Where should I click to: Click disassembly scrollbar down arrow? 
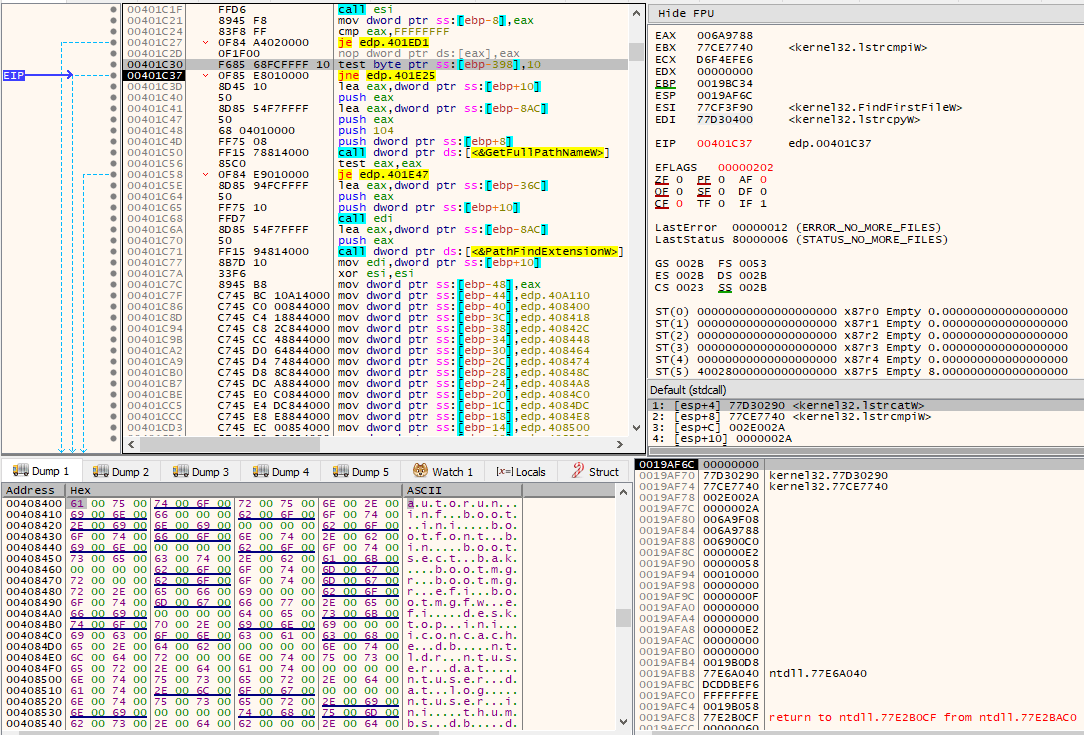(636, 429)
